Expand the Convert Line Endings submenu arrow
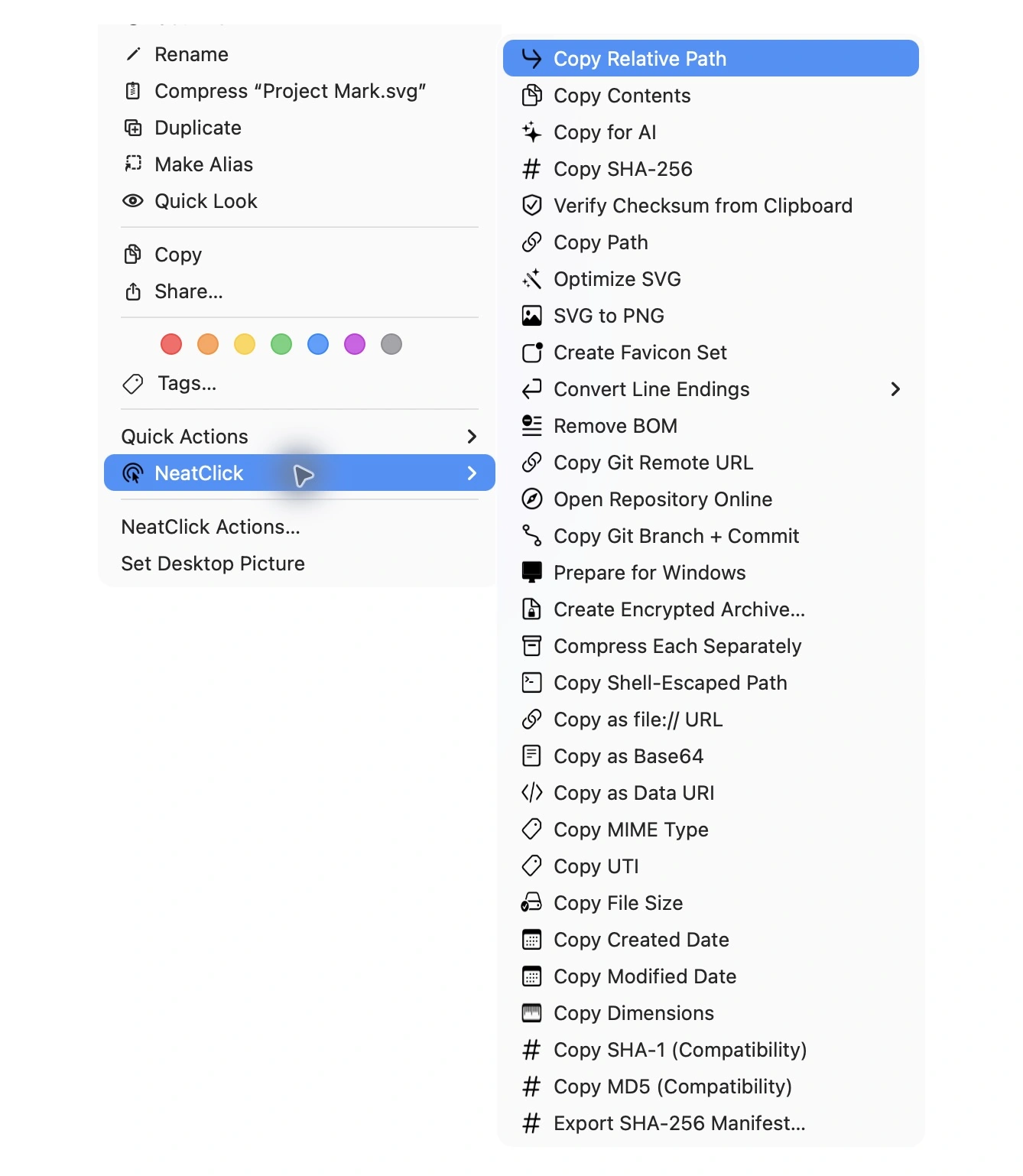This screenshot has height=1176, width=1023. pos(895,388)
